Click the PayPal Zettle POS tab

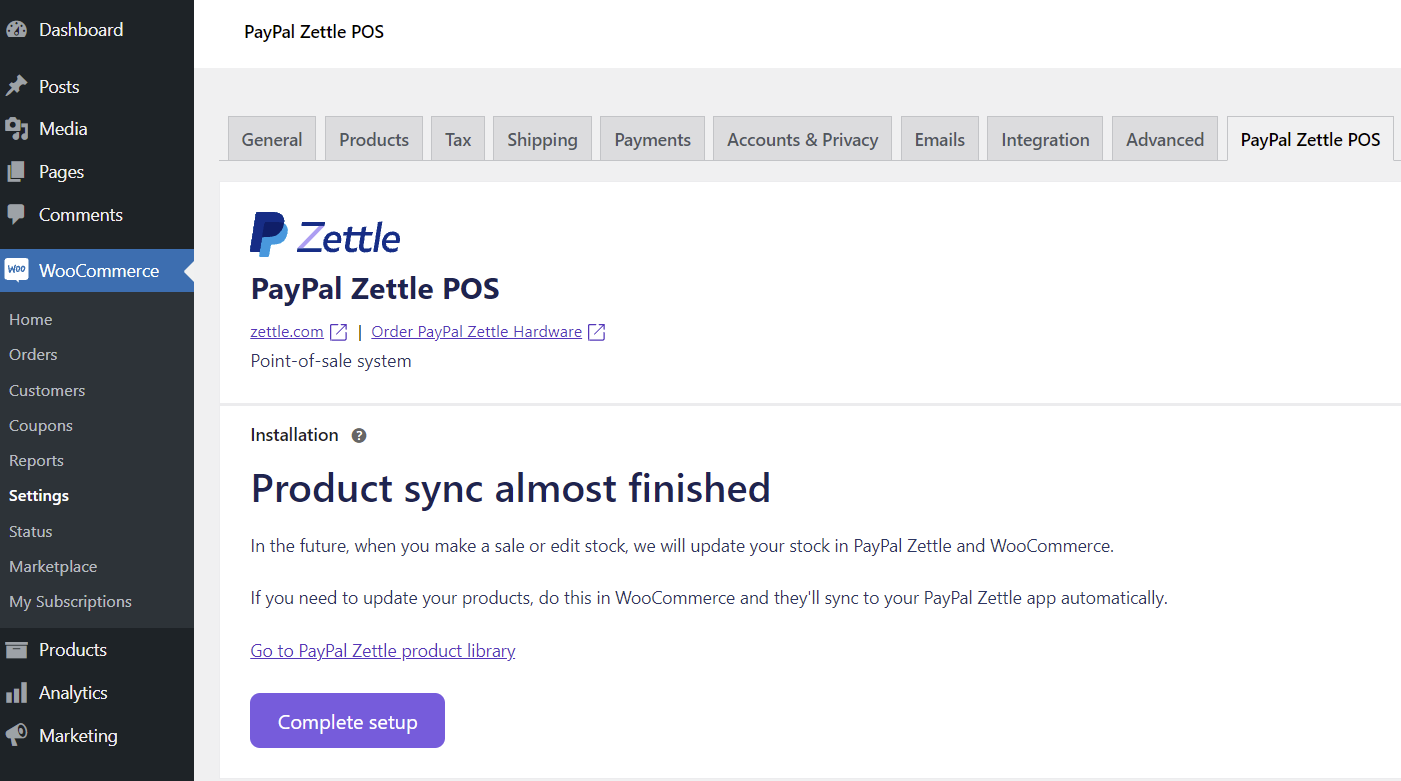pyautogui.click(x=1310, y=139)
